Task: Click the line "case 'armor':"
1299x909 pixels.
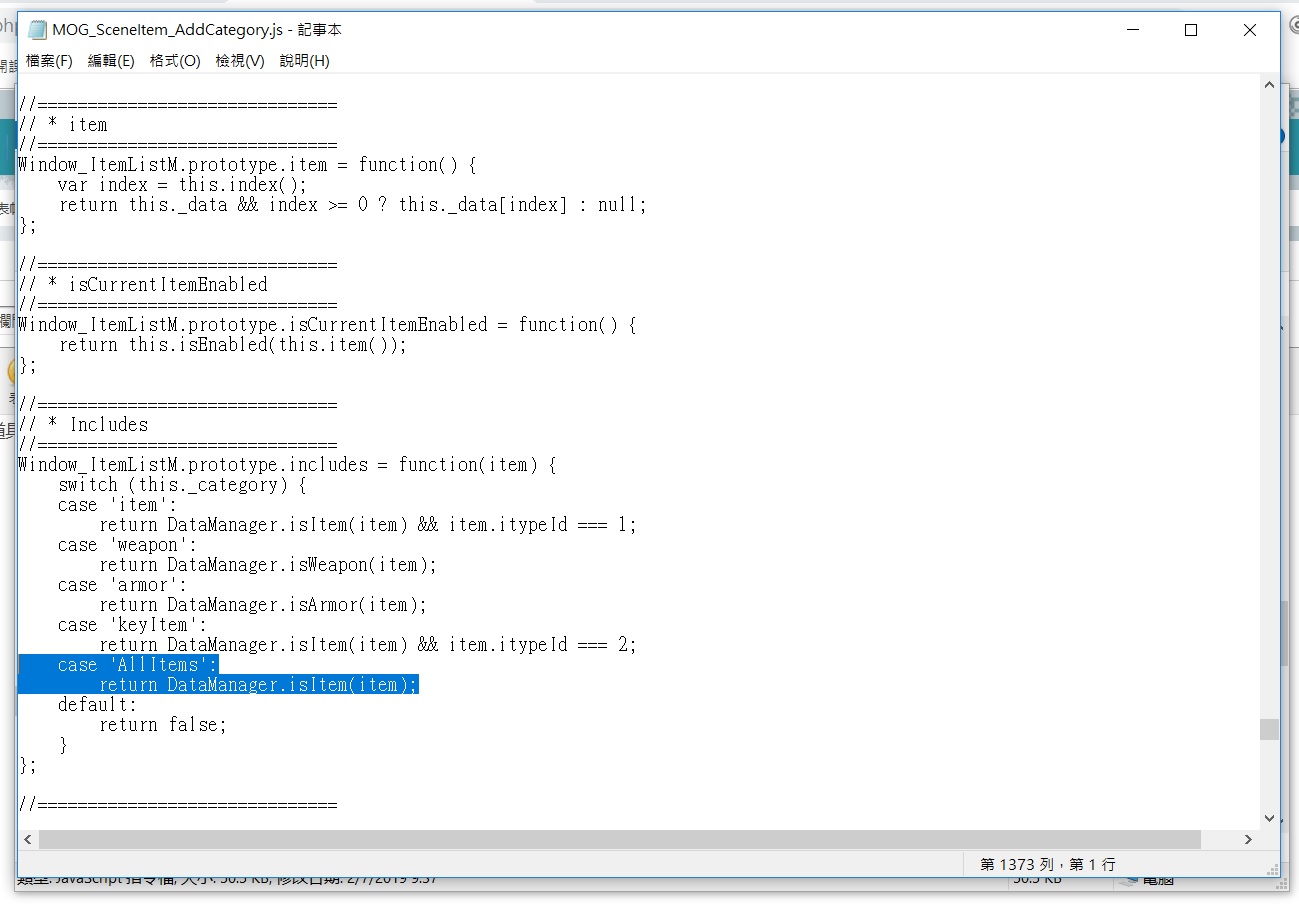Action: tap(122, 585)
